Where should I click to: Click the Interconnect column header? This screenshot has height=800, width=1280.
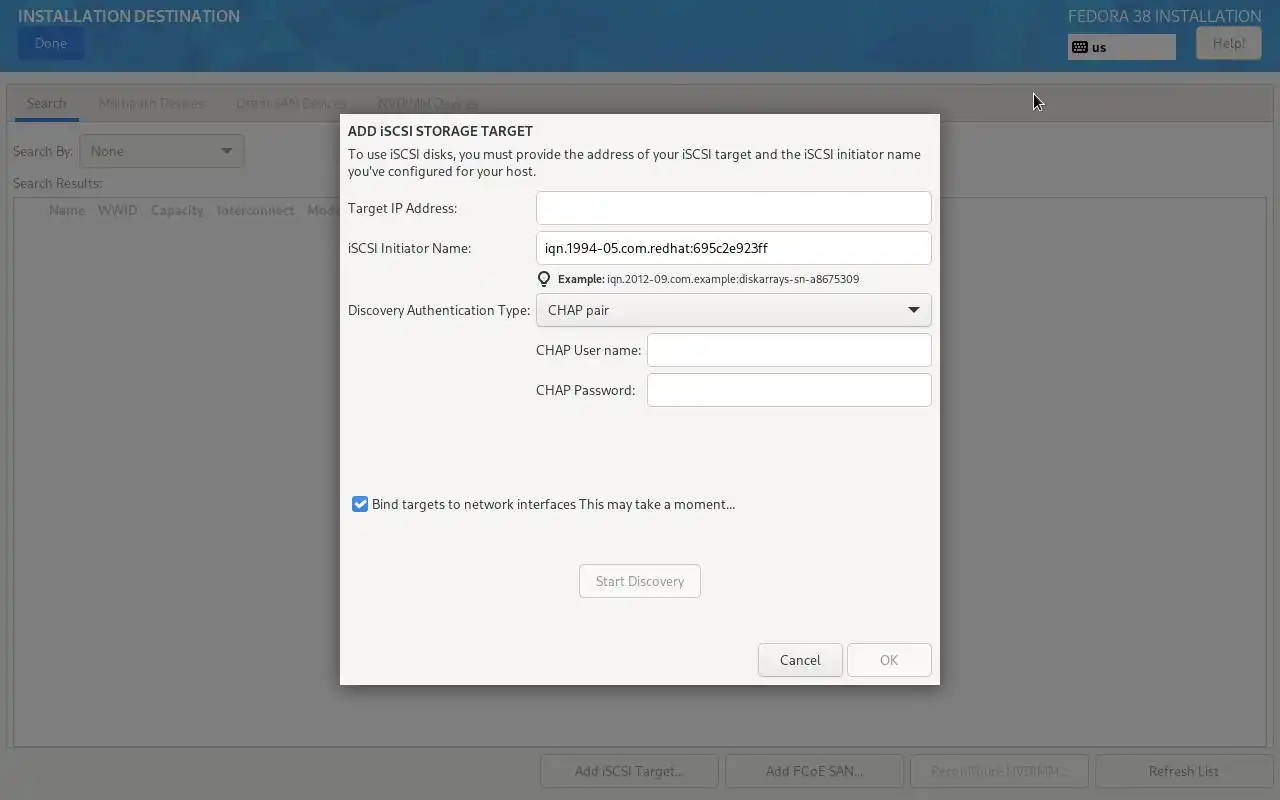(256, 210)
